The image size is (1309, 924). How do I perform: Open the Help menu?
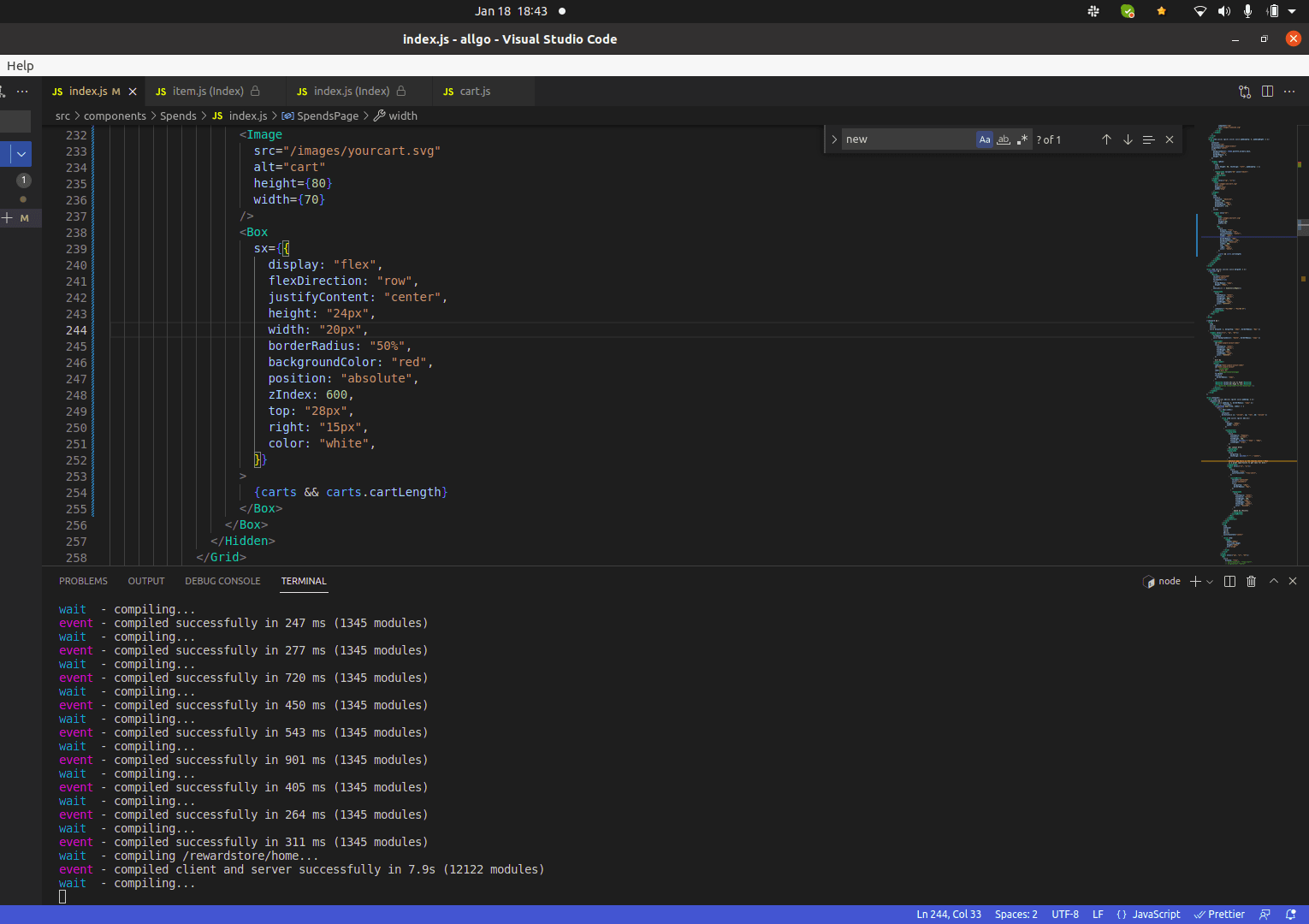click(x=21, y=66)
